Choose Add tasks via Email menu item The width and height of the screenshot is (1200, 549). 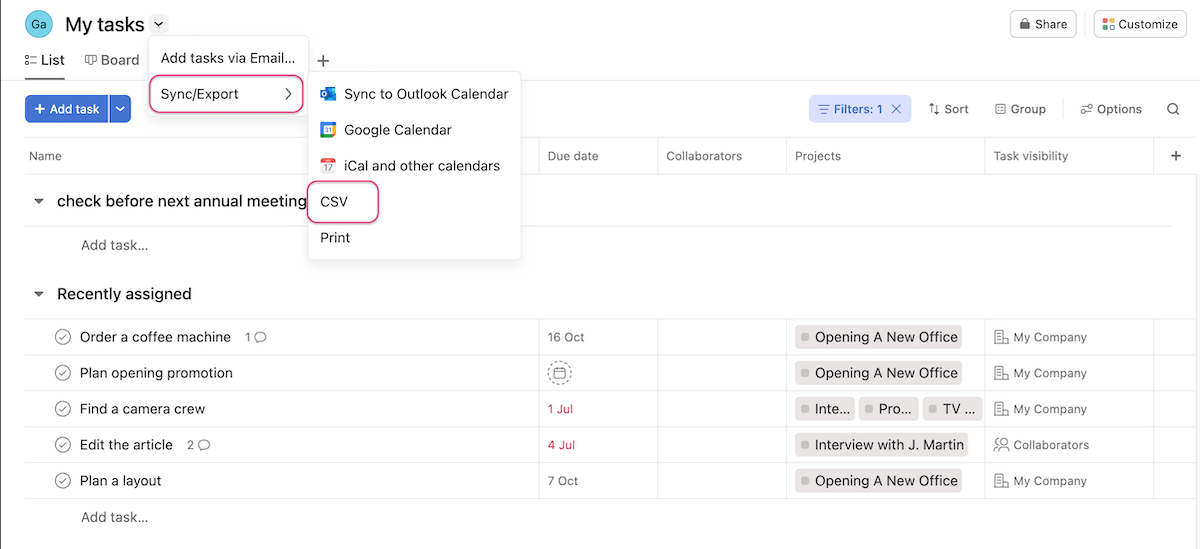tap(228, 58)
